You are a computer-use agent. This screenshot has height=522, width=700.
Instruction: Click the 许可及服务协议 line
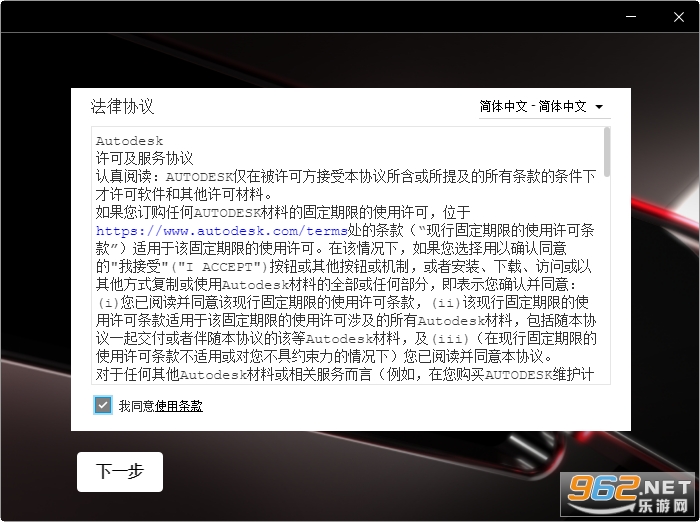click(144, 159)
